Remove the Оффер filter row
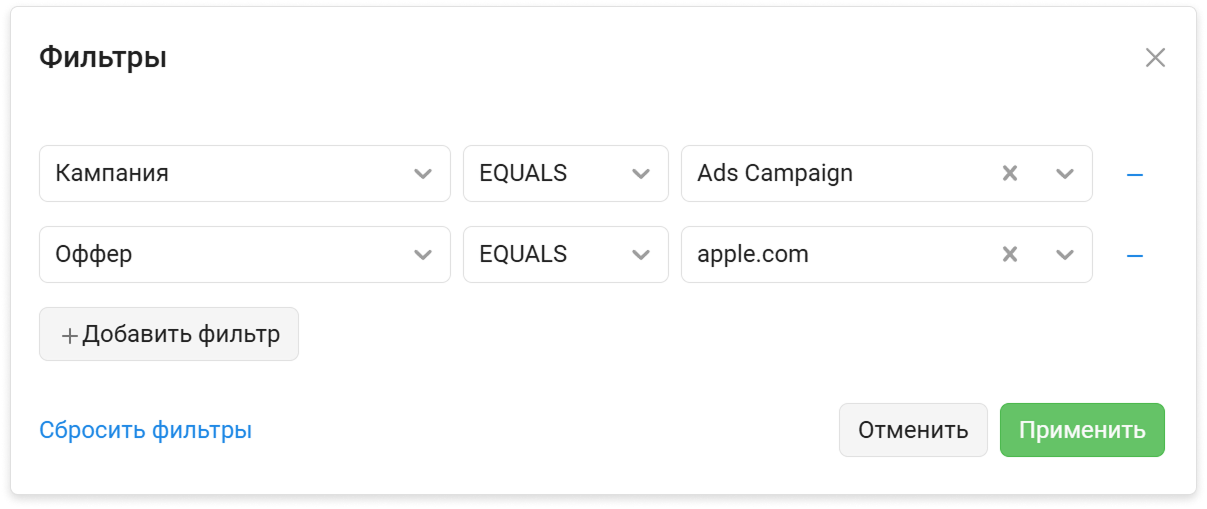 (x=1134, y=256)
